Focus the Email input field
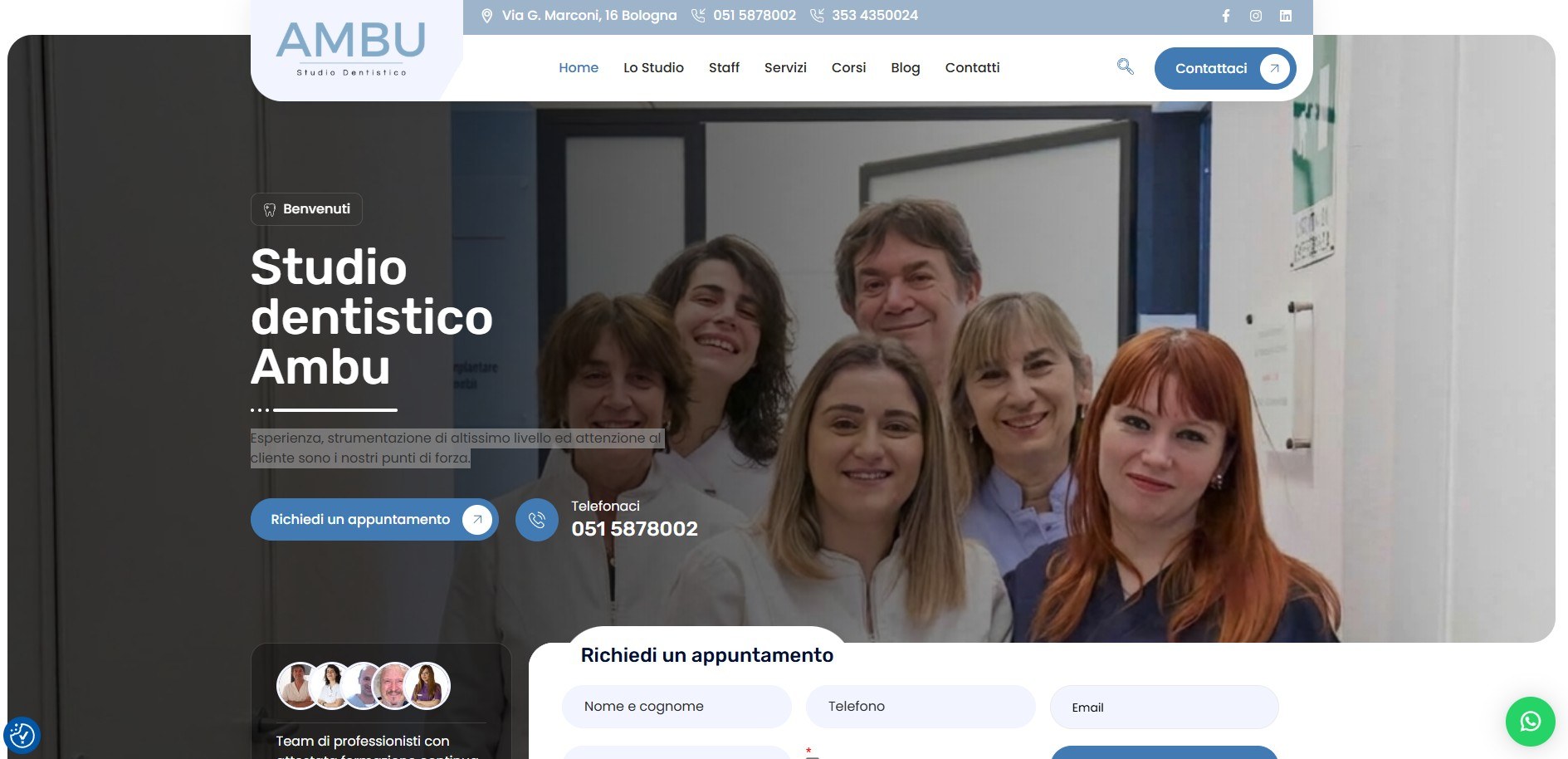The image size is (1568, 759). coord(1164,707)
